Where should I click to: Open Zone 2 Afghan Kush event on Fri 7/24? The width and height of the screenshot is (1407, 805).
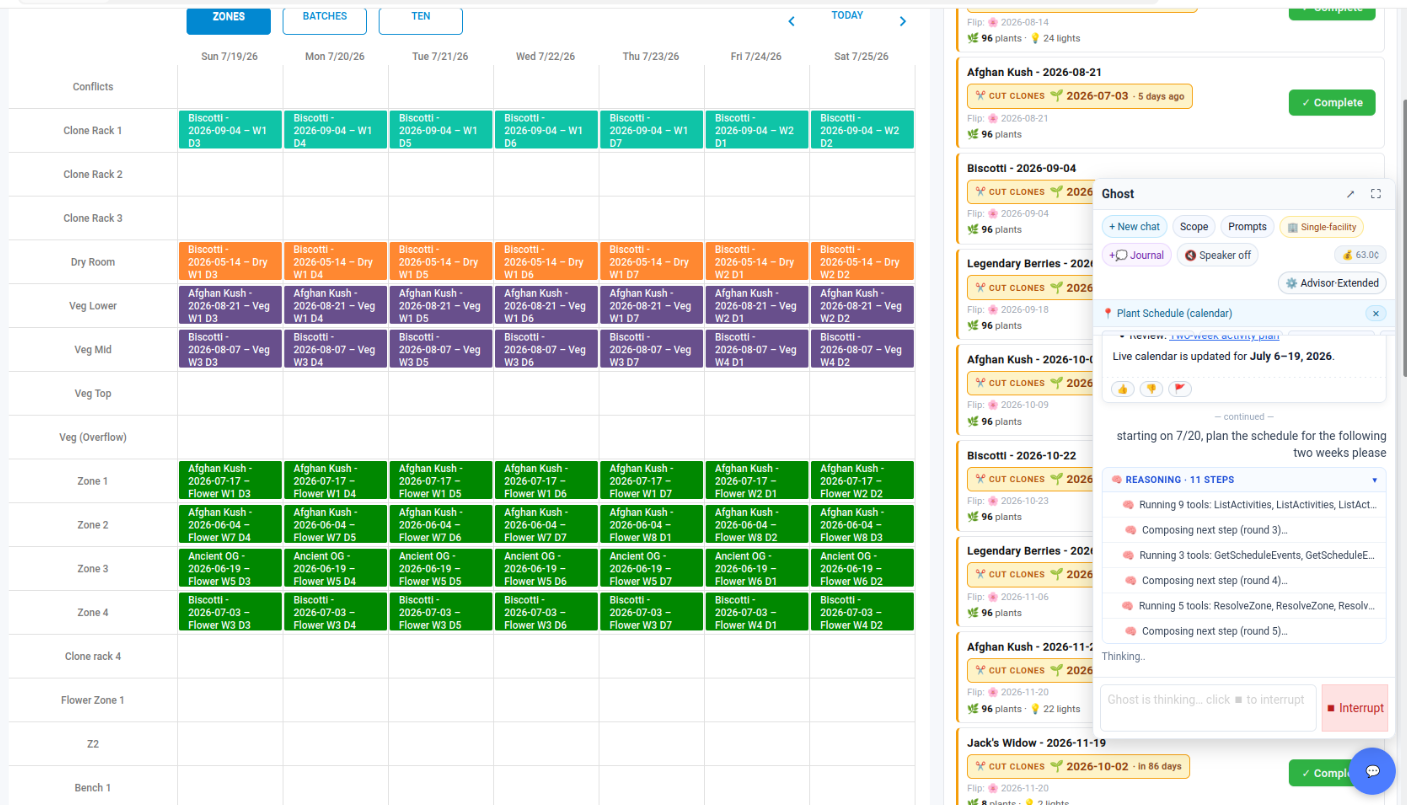coord(756,525)
